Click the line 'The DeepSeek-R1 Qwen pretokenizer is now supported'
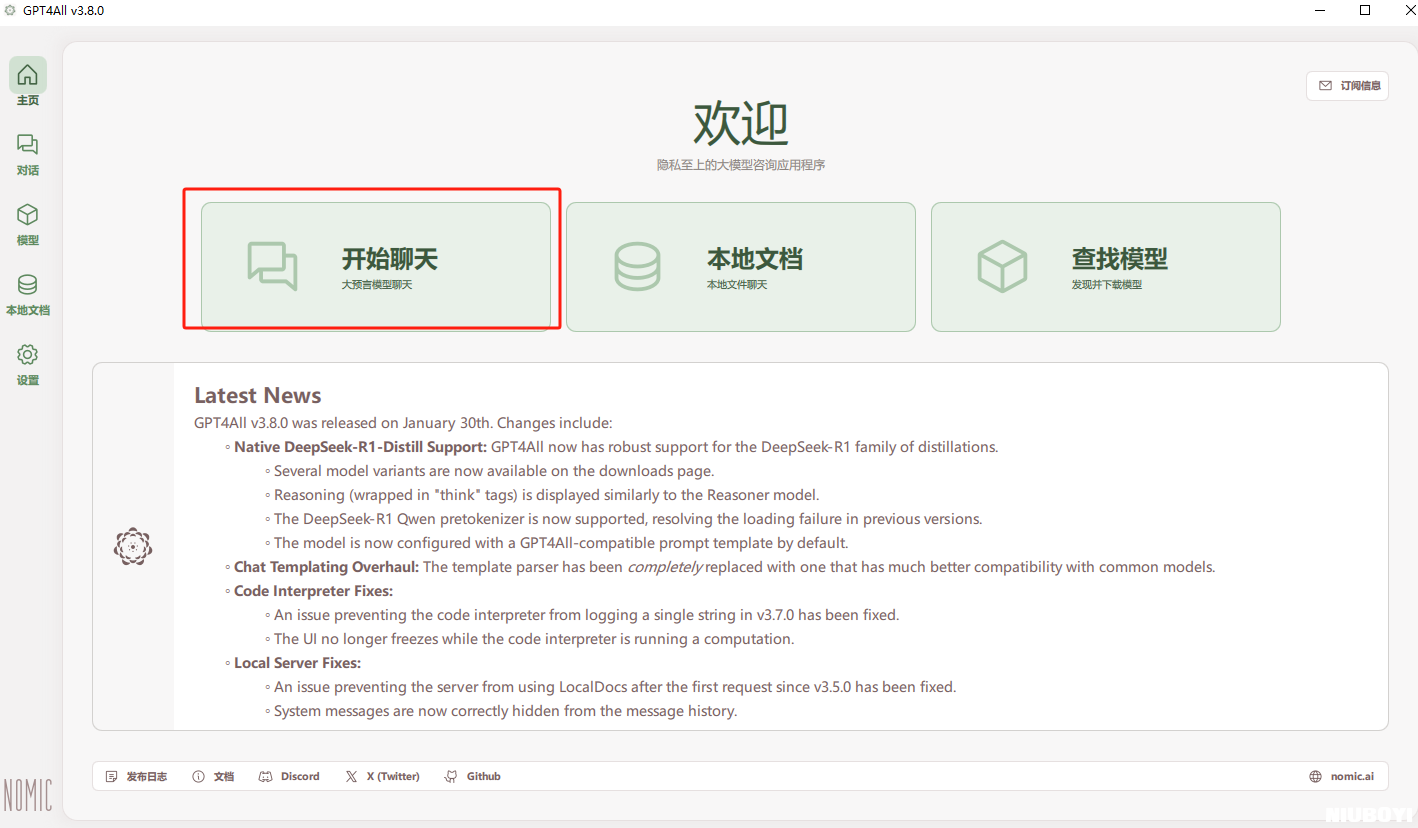Viewport: 1418px width, 828px height. pyautogui.click(x=628, y=519)
